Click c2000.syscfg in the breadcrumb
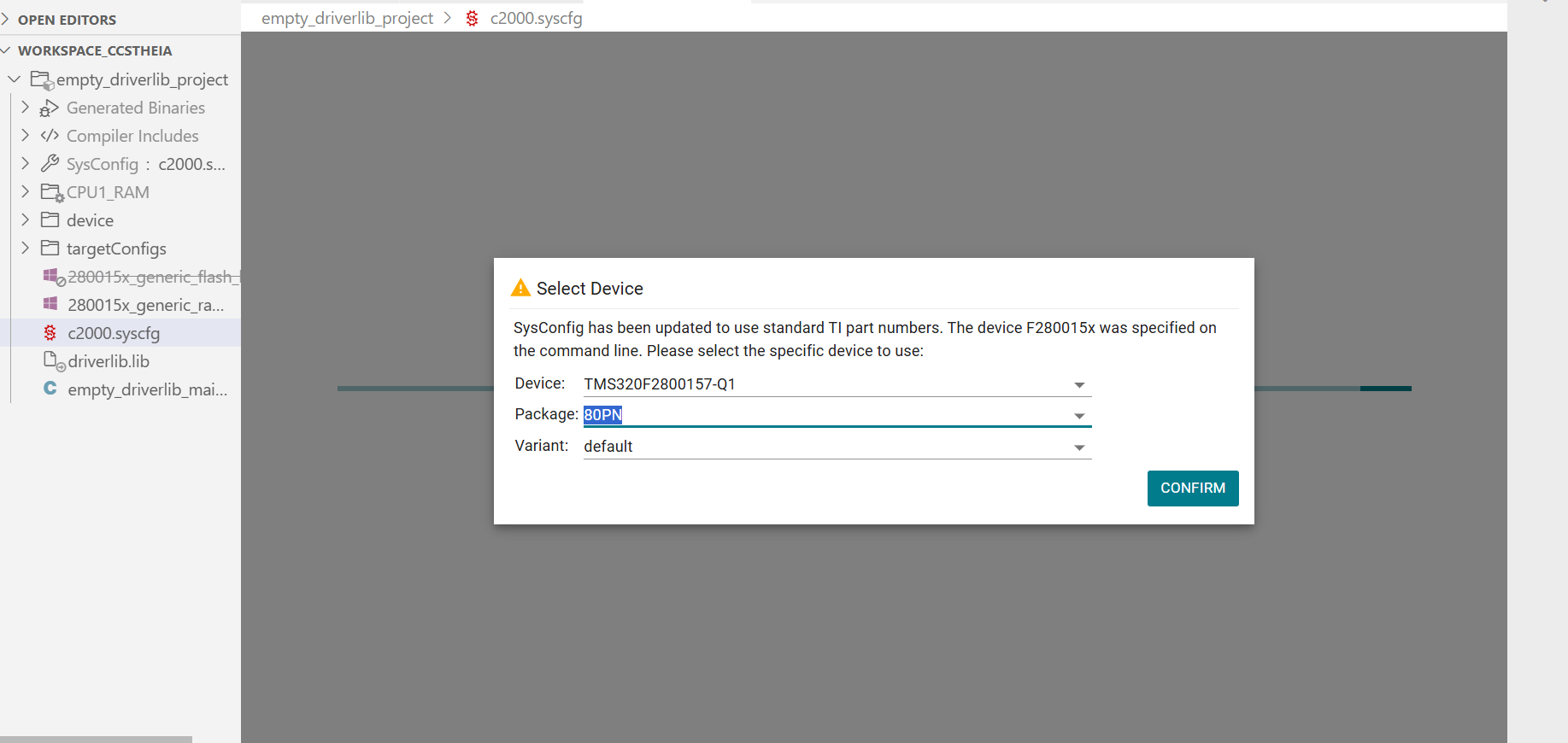 (x=537, y=18)
